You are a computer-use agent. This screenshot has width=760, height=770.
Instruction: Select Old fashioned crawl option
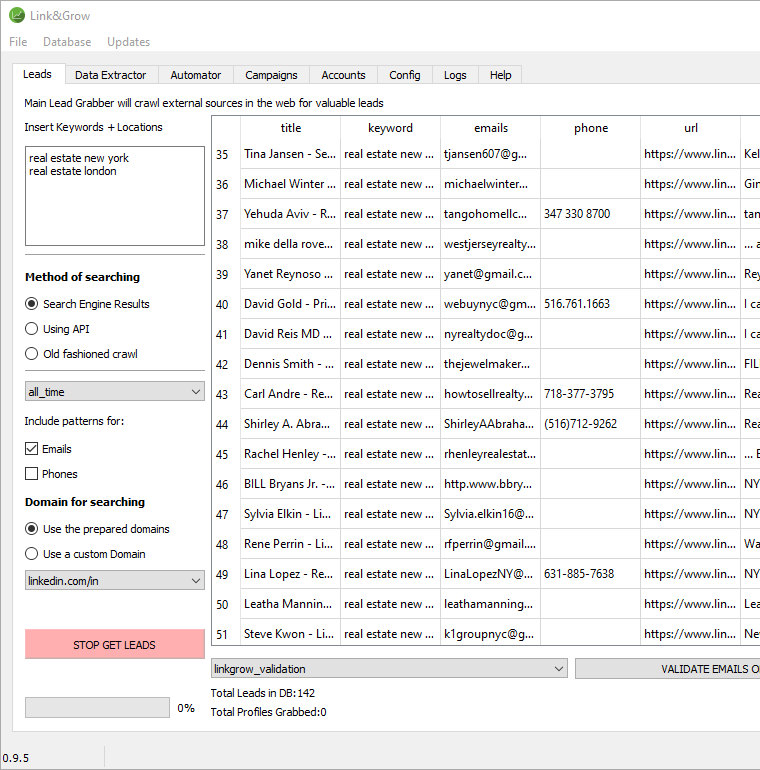pyautogui.click(x=32, y=354)
